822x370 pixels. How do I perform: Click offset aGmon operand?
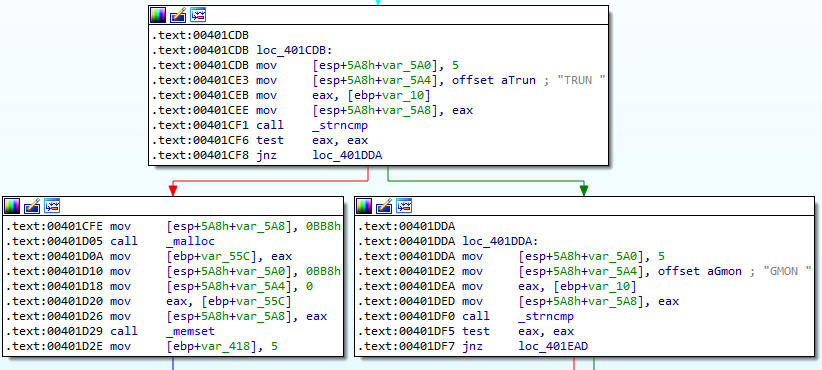[700, 271]
